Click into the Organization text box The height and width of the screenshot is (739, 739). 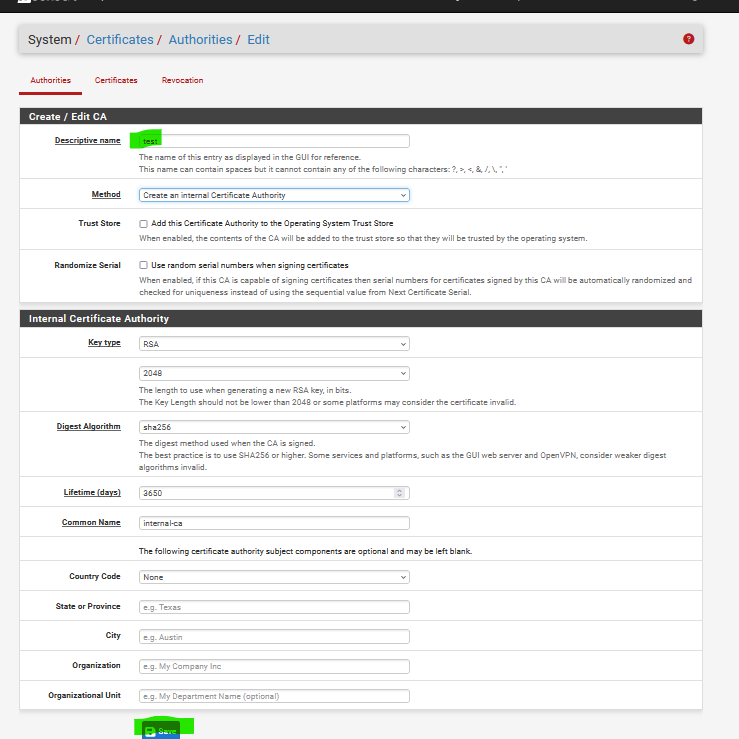[274, 666]
